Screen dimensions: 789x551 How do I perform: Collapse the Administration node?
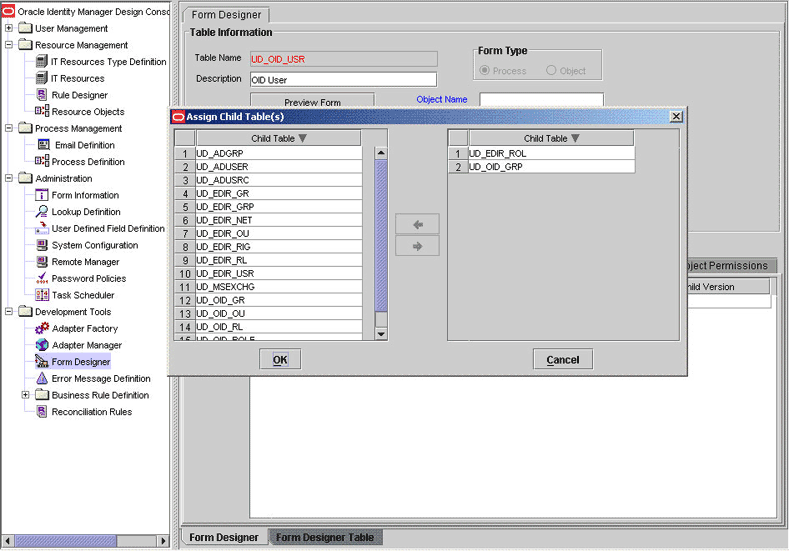click(x=9, y=178)
